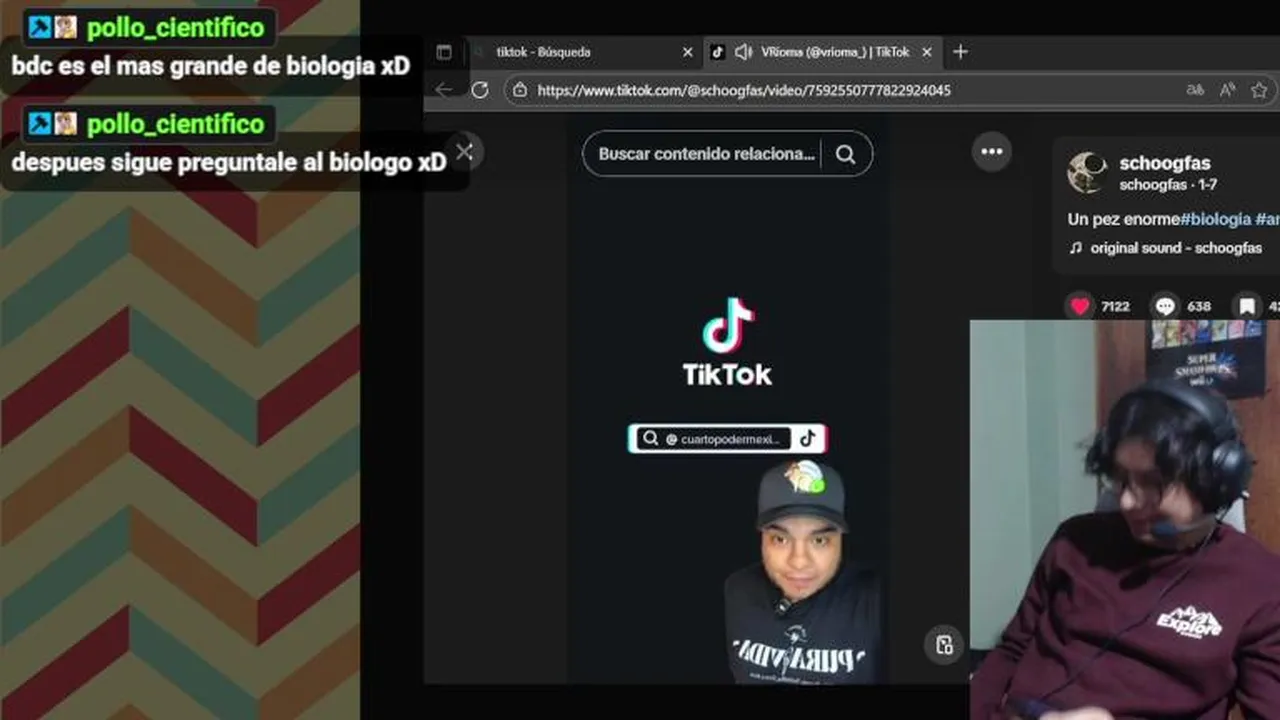Start read aloud from address bar

click(1228, 90)
